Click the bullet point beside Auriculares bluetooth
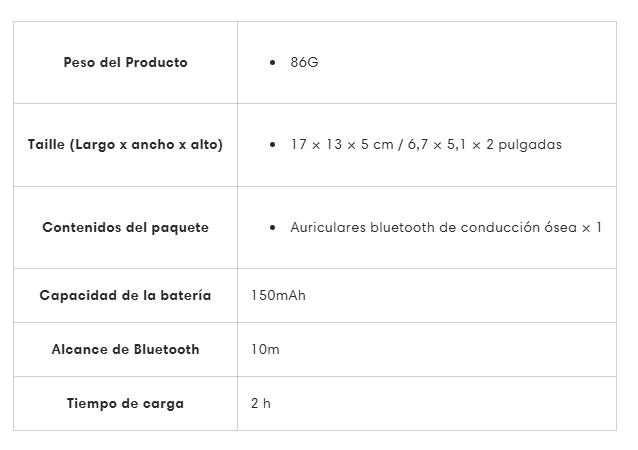The height and width of the screenshot is (450, 638). click(273, 227)
